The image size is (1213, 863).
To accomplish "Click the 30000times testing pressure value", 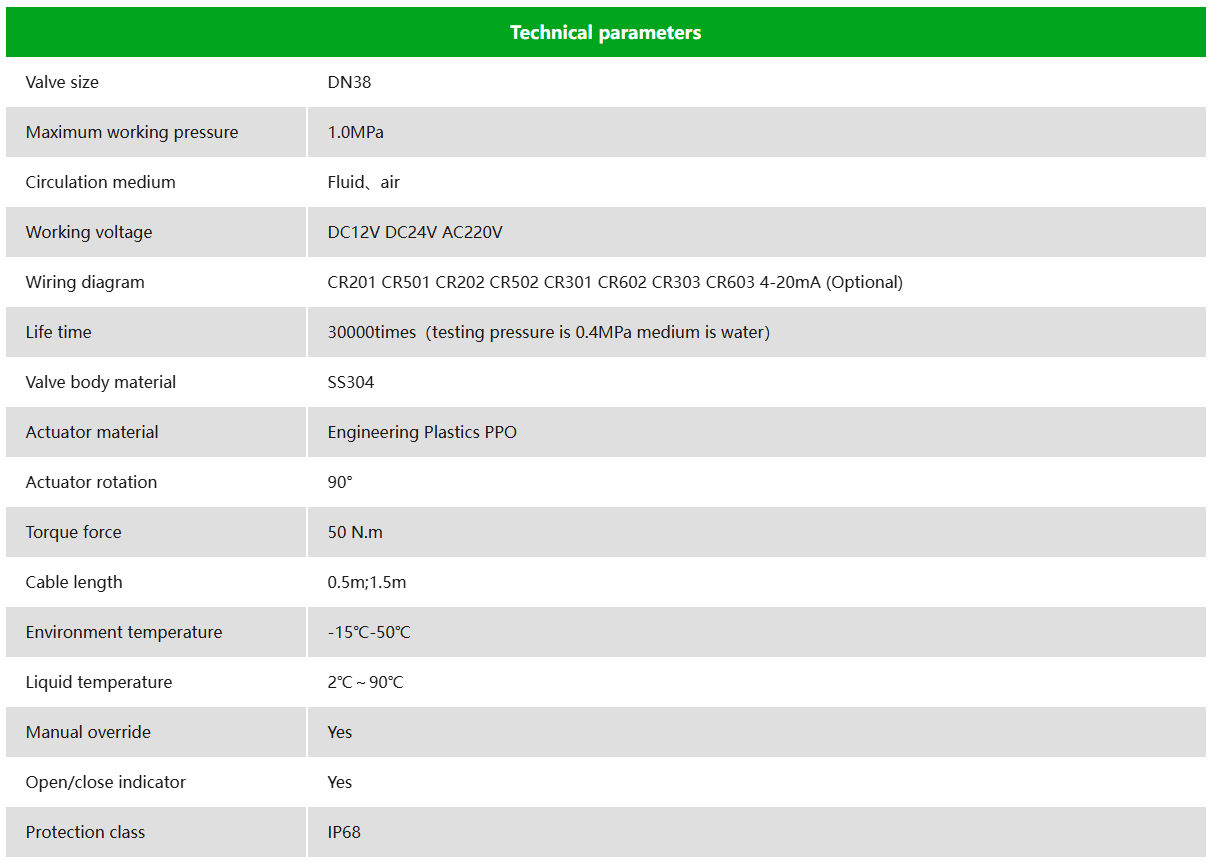I will tap(549, 332).
